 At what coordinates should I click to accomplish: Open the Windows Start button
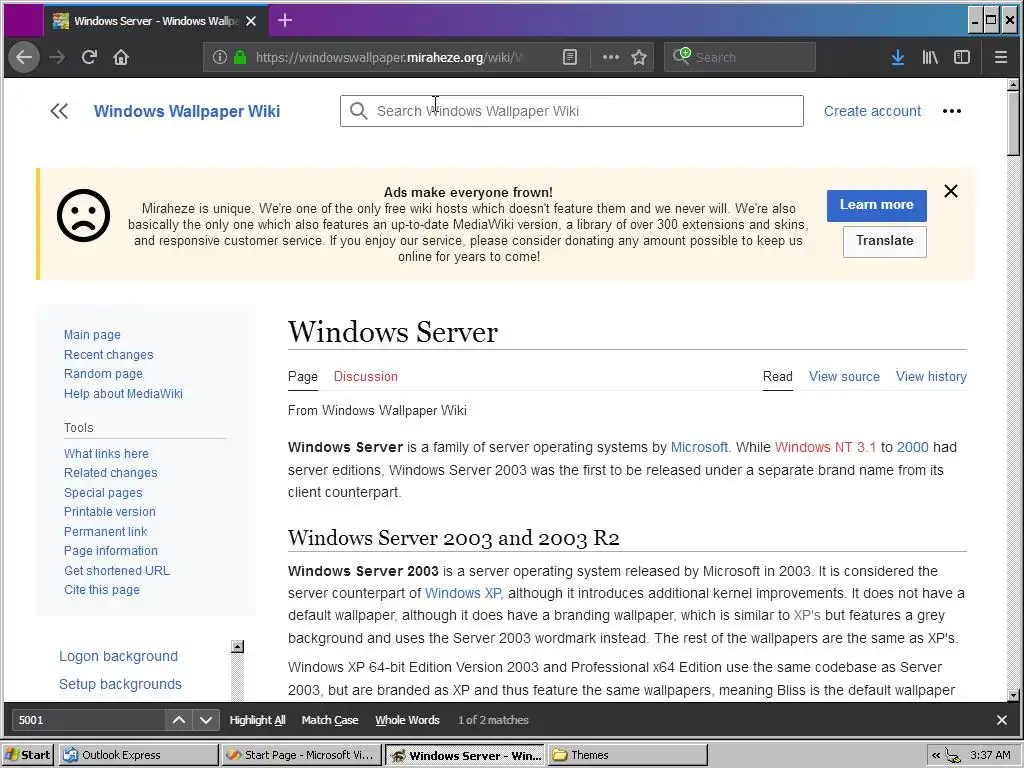click(x=28, y=755)
